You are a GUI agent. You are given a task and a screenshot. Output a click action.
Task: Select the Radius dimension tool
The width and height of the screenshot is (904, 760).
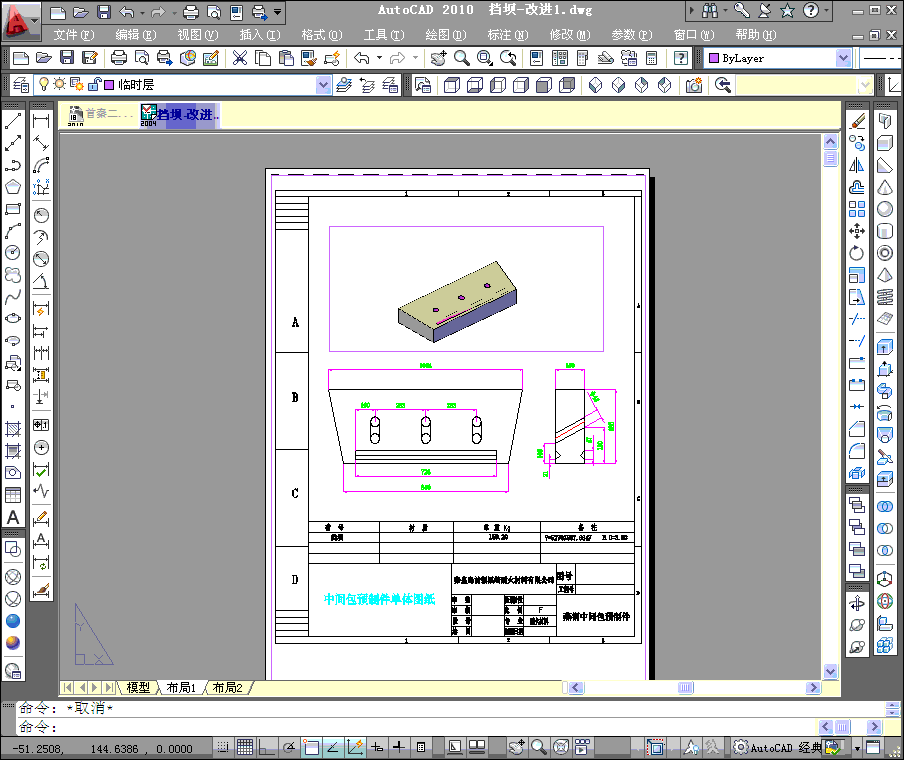tap(41, 215)
